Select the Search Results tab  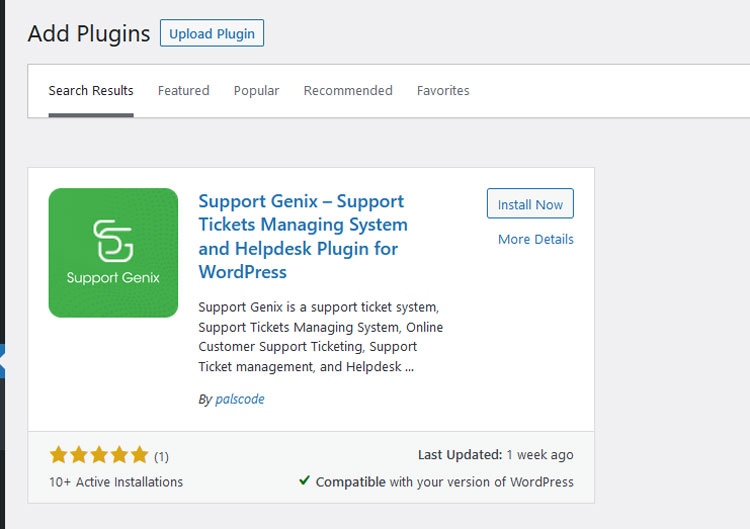[91, 90]
